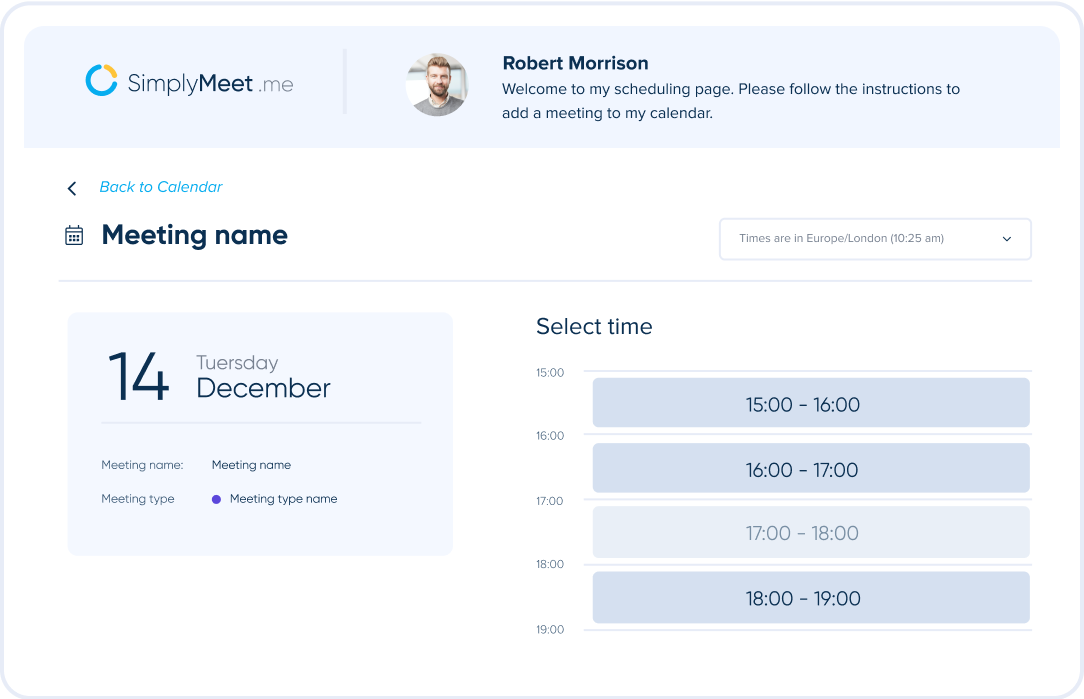Click the calendar icon beside Meeting name
The image size is (1084, 699).
[74, 236]
